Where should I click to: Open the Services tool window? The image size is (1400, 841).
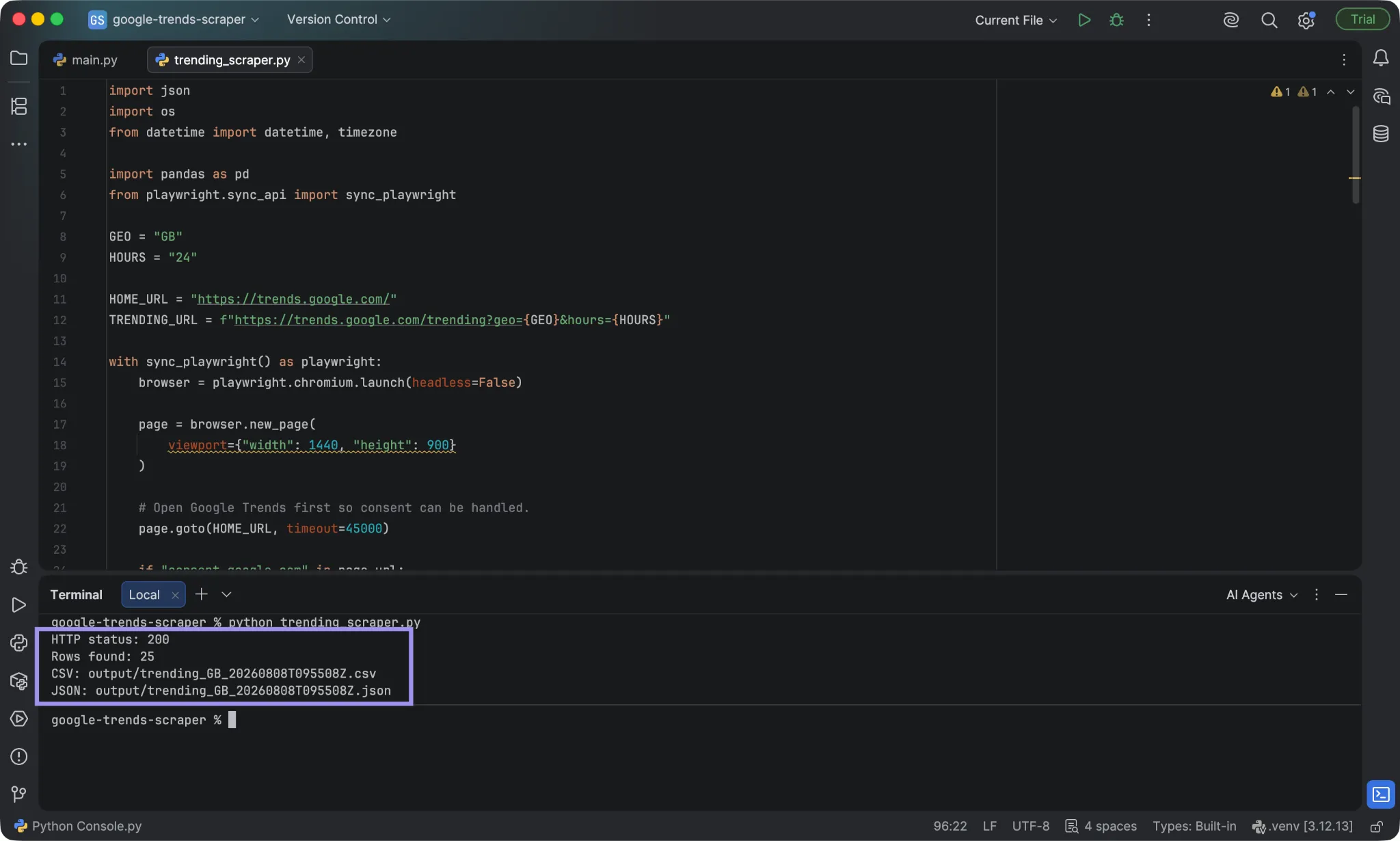click(x=19, y=719)
